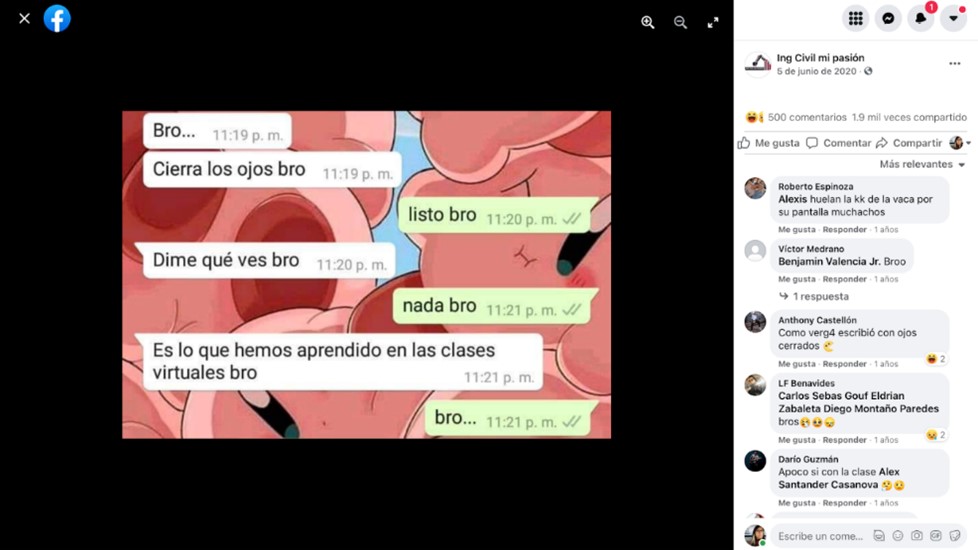The height and width of the screenshot is (550, 978).
Task: Click the Comentar button
Action: 839,143
